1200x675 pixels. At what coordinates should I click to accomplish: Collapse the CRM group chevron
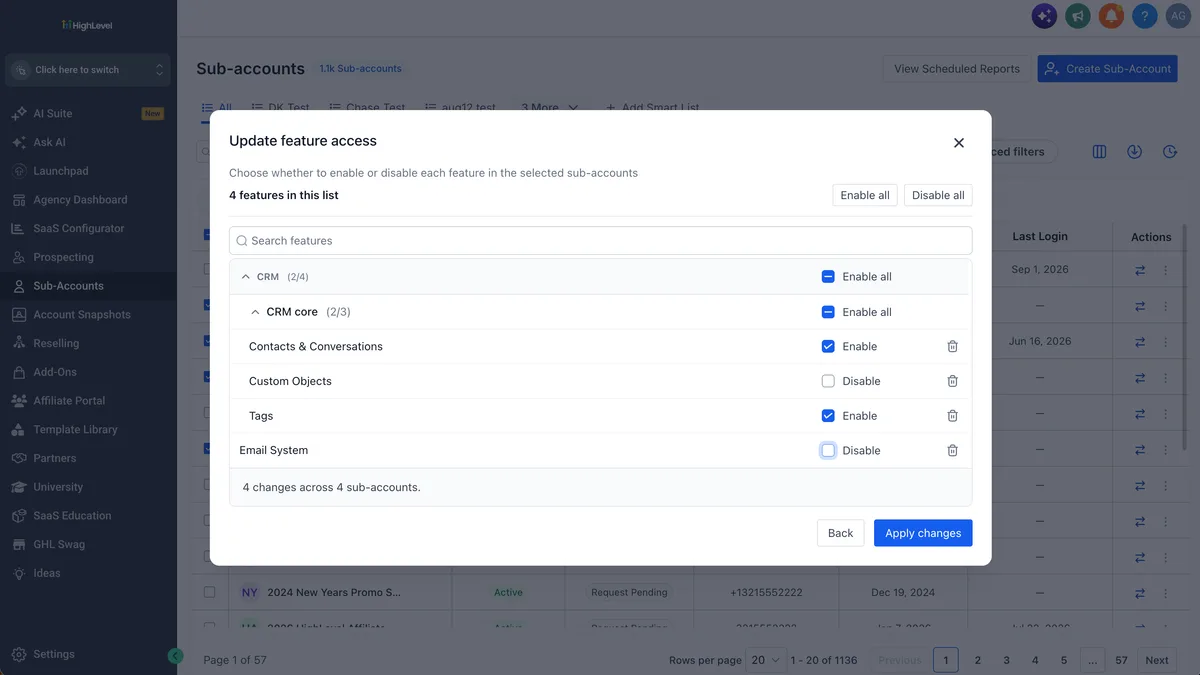click(x=246, y=276)
